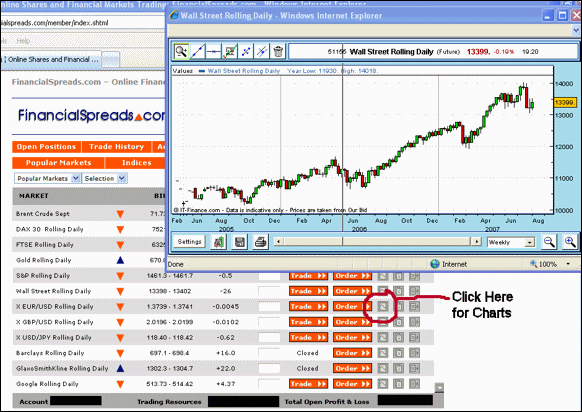The height and width of the screenshot is (412, 582).
Task: Open chart icon for X USD/JPY Rolling Daily
Action: pos(383,337)
